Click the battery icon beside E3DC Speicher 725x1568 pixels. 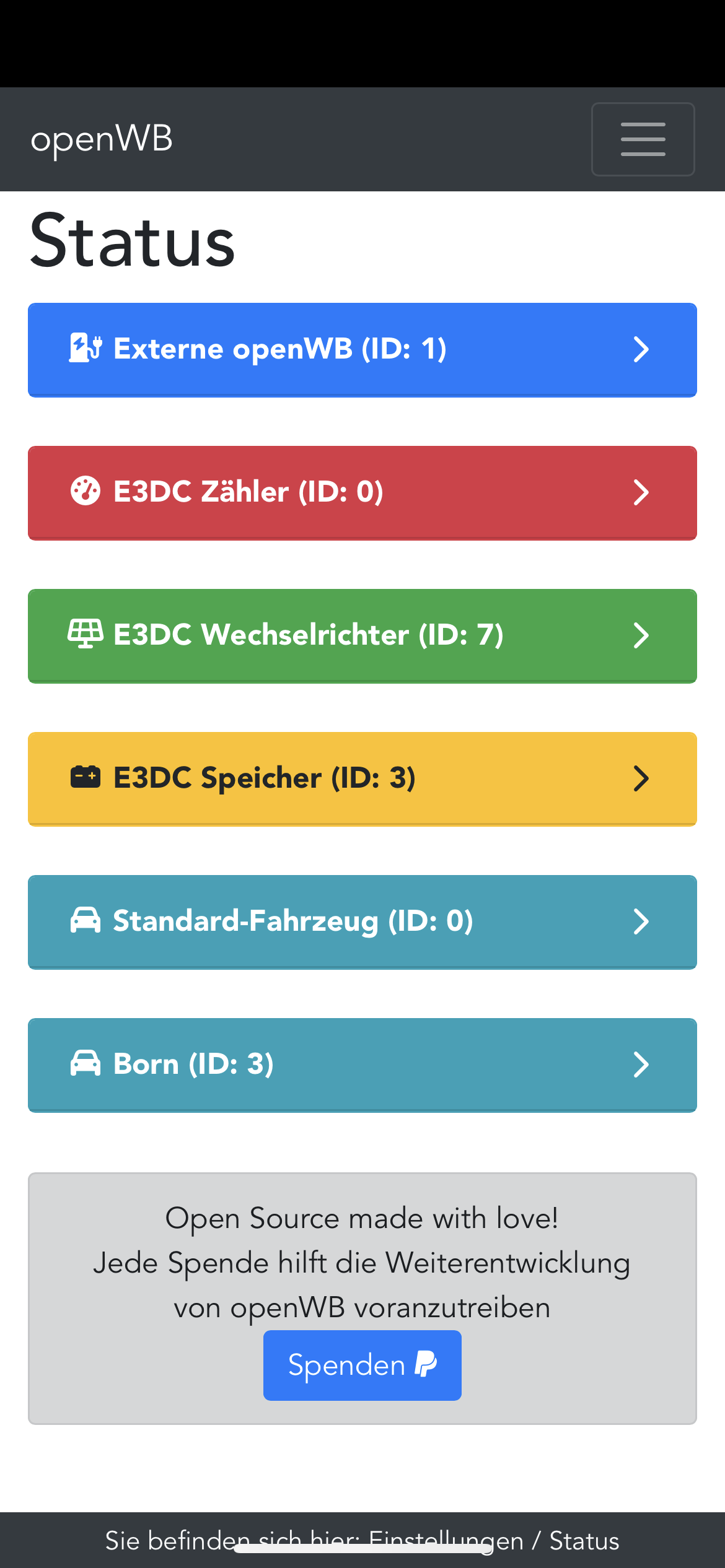pos(85,777)
